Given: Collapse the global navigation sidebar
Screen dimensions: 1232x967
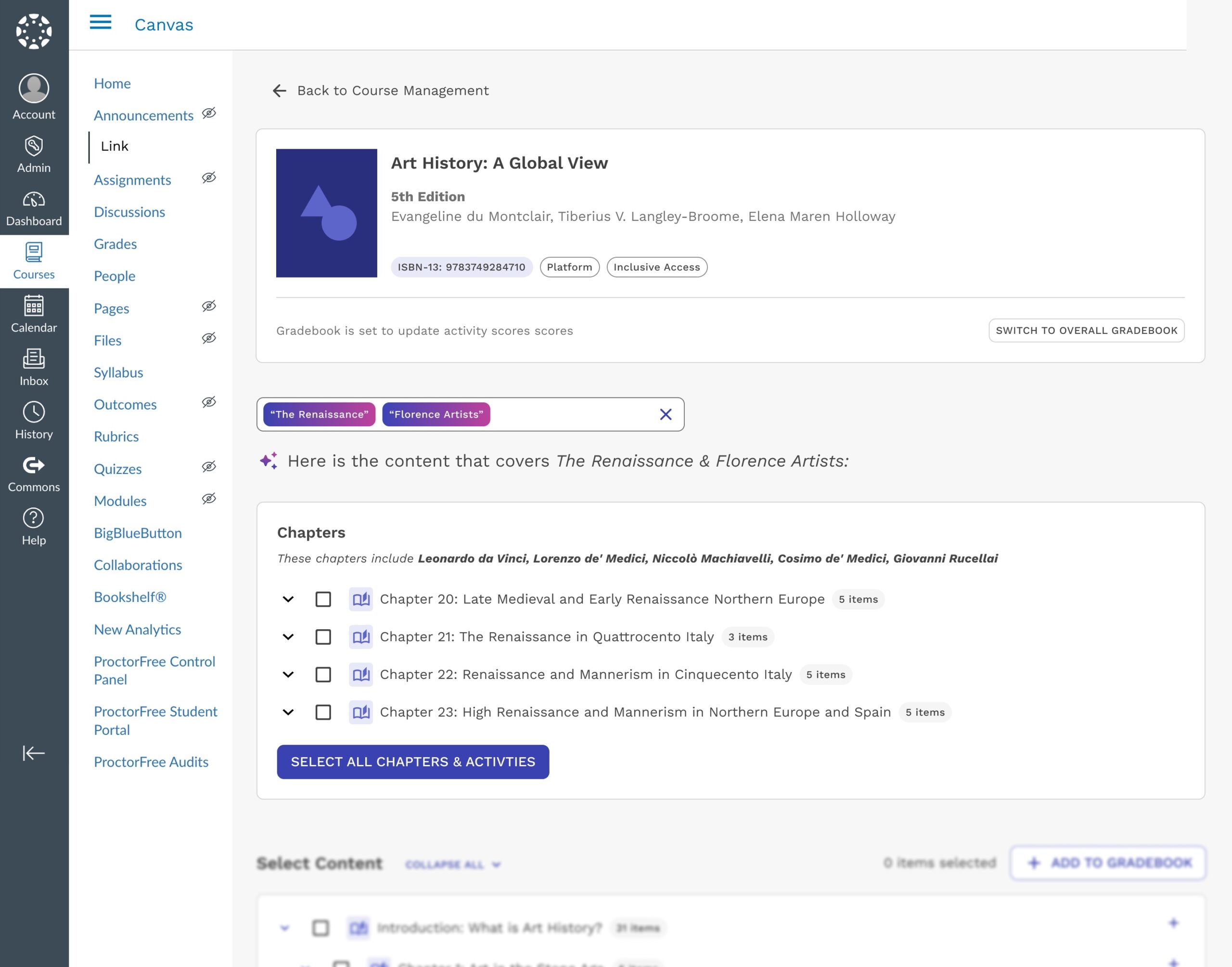Looking at the screenshot, I should [34, 753].
